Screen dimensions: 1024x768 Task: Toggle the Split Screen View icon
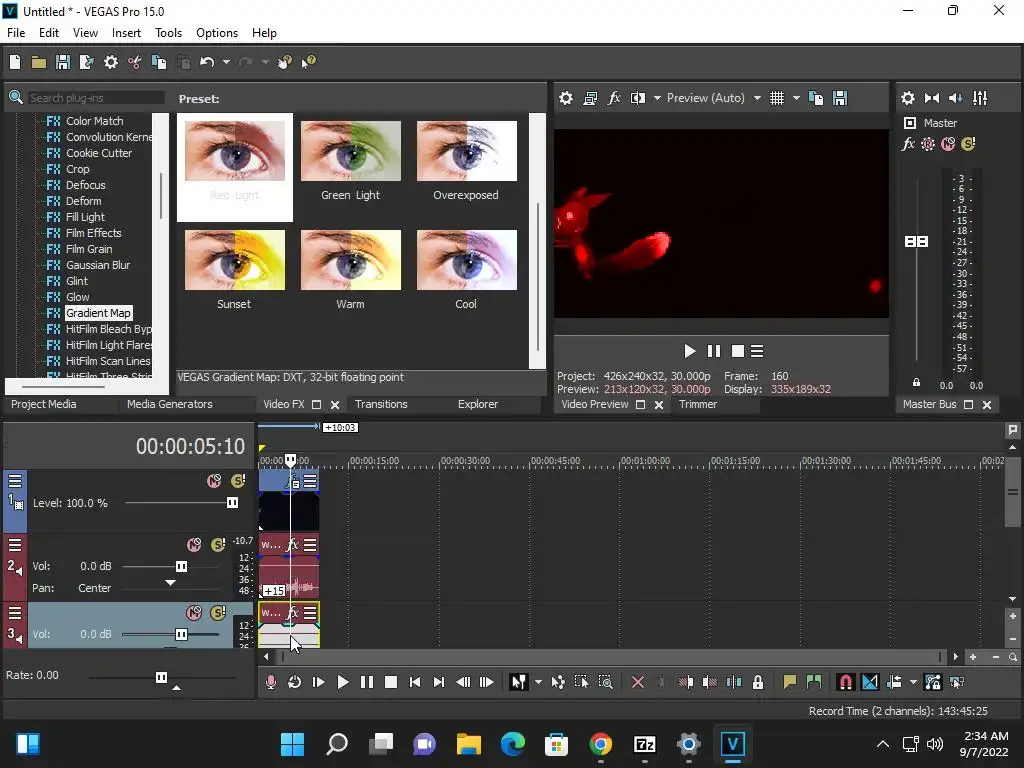click(x=638, y=98)
